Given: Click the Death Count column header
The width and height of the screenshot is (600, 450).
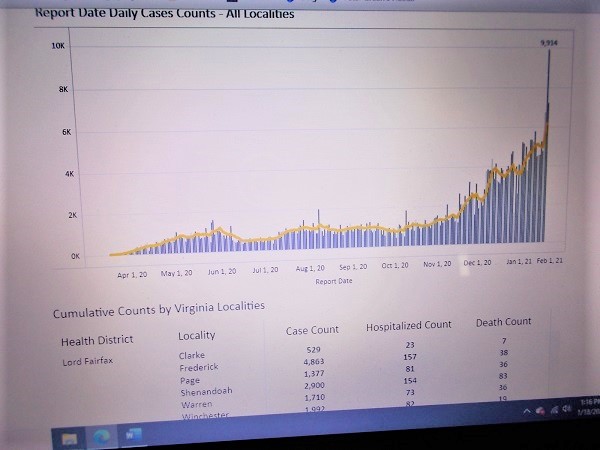Looking at the screenshot, I should 503,322.
